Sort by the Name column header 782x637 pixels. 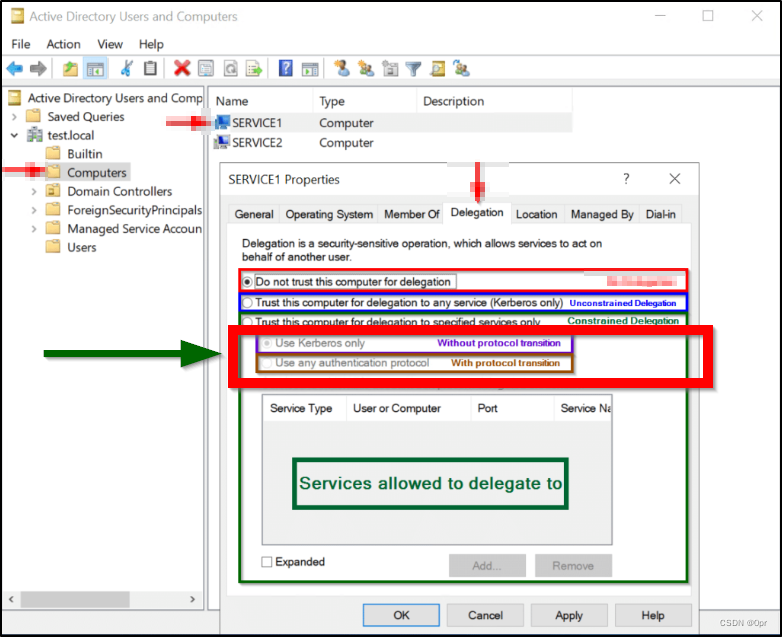point(260,101)
